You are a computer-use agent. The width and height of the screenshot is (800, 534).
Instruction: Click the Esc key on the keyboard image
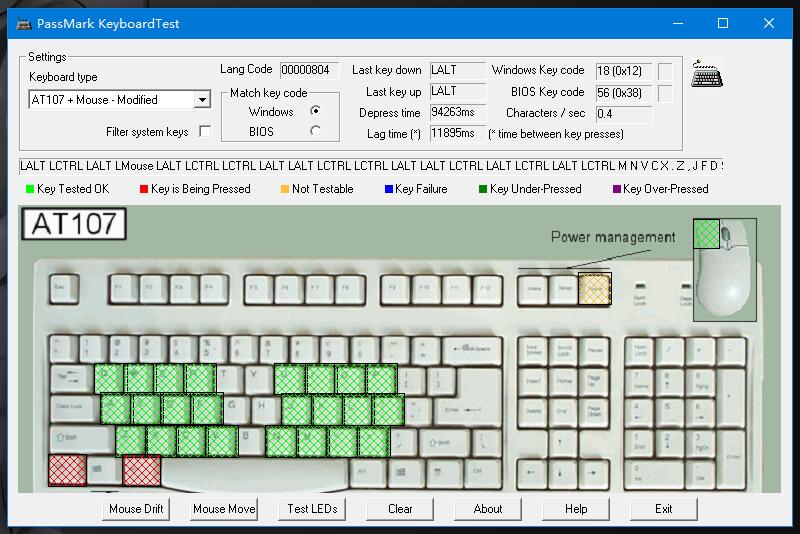(x=64, y=289)
